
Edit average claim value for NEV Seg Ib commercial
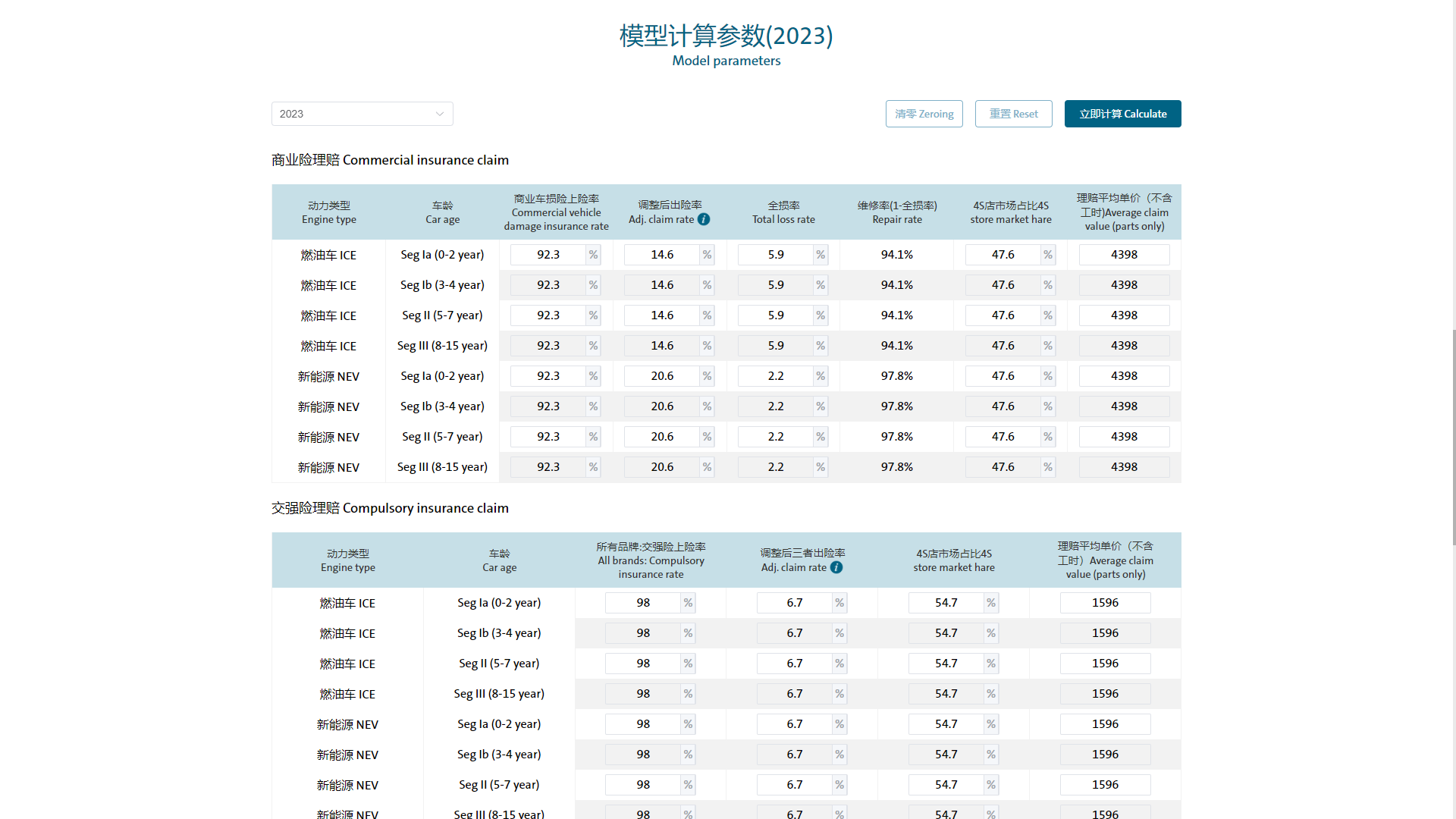click(x=1124, y=406)
